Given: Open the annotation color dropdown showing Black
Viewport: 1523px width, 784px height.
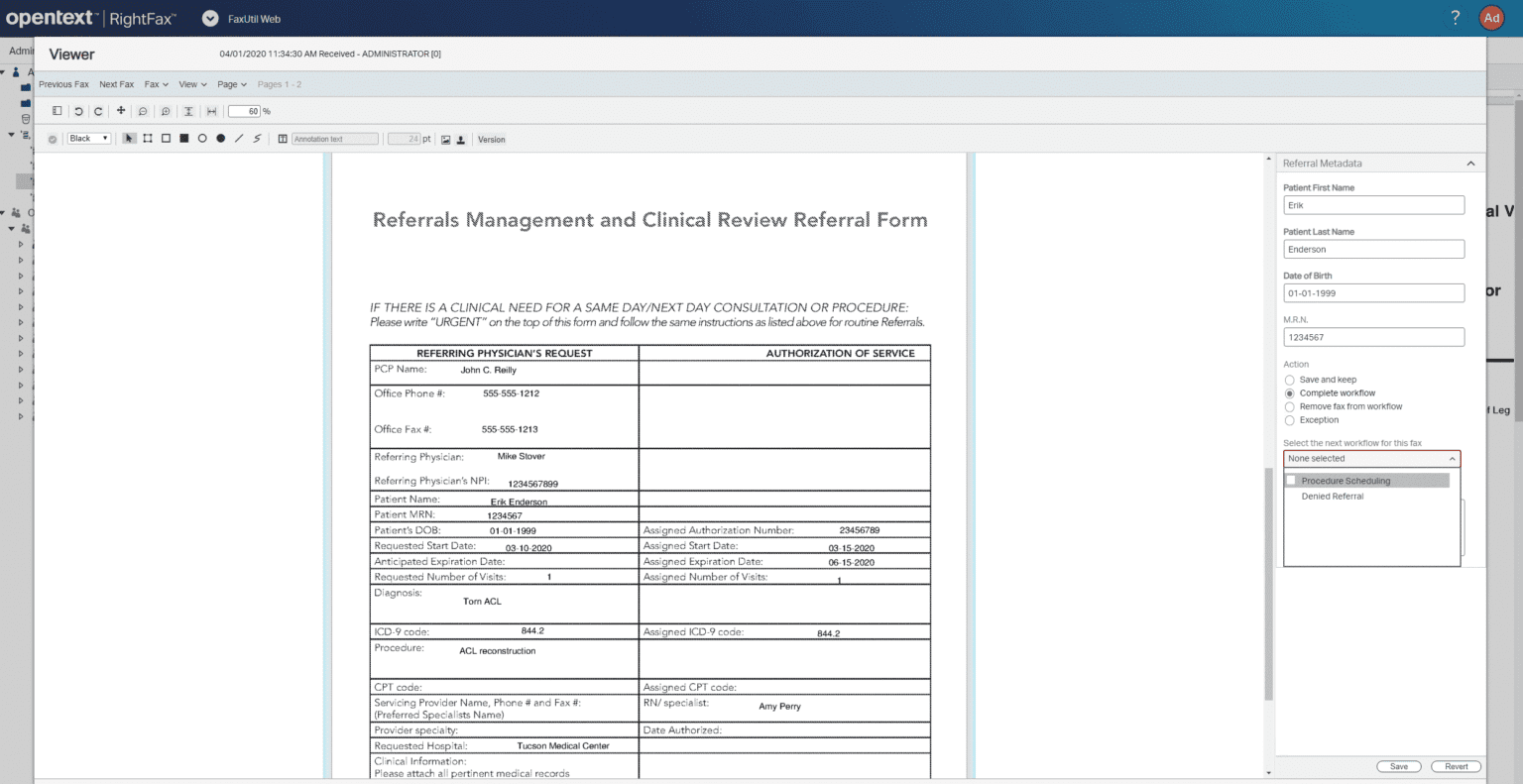Looking at the screenshot, I should click(88, 138).
